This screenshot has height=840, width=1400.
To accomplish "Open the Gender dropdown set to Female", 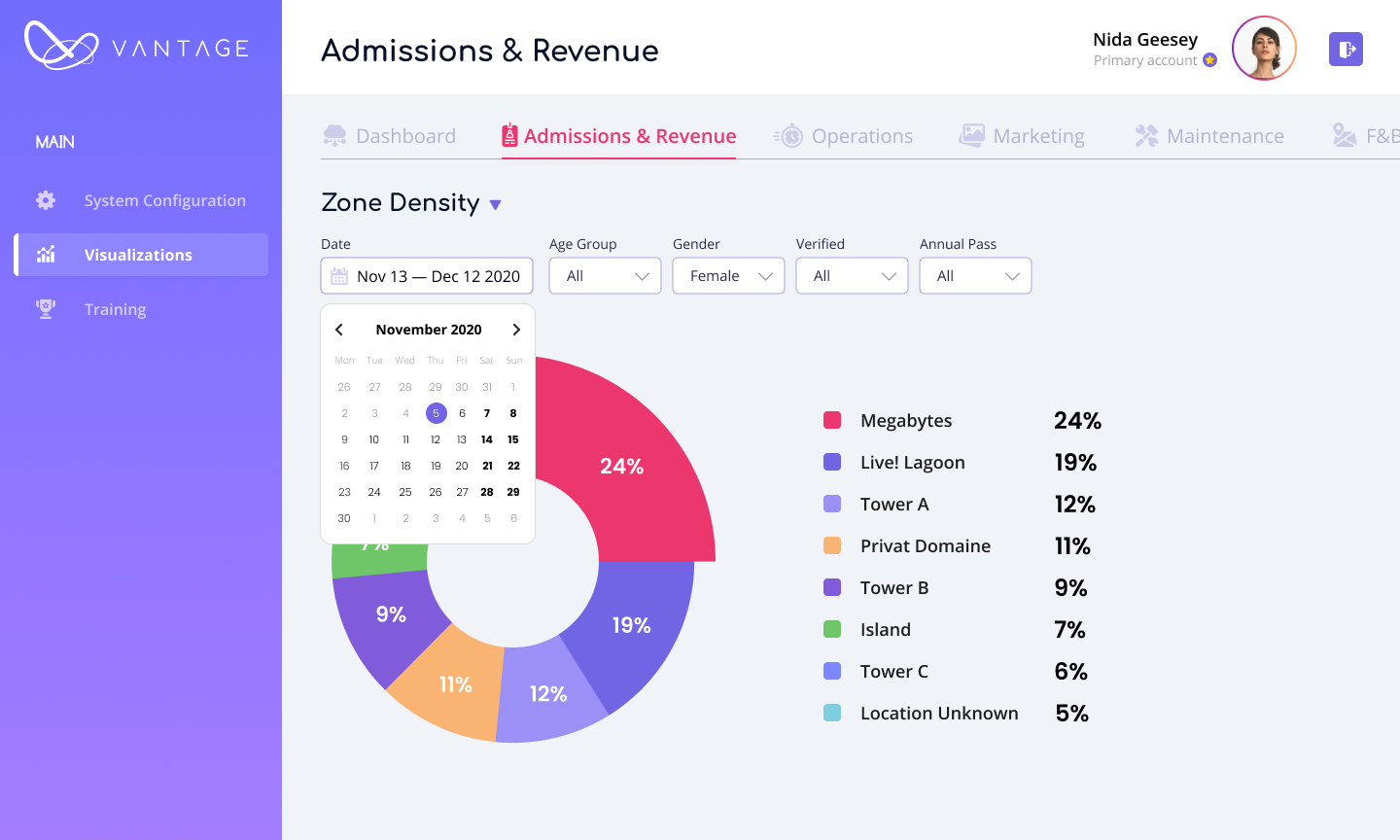I will [728, 276].
